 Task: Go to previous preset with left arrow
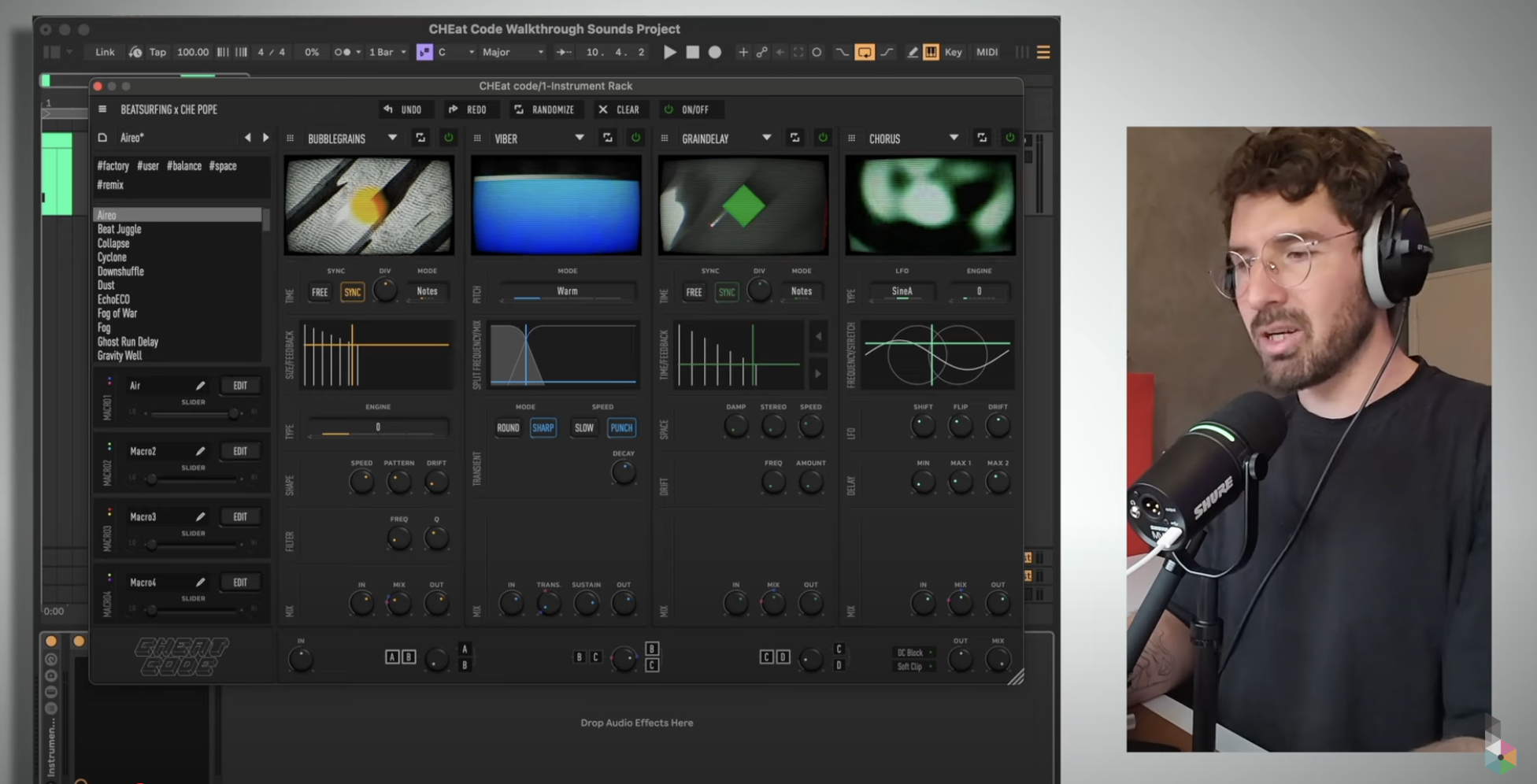(247, 138)
